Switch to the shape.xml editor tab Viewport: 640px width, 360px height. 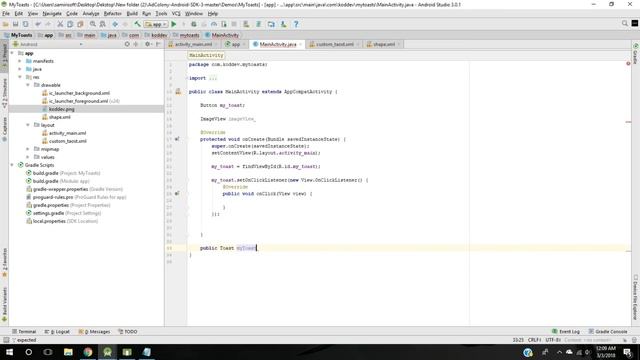(384, 44)
